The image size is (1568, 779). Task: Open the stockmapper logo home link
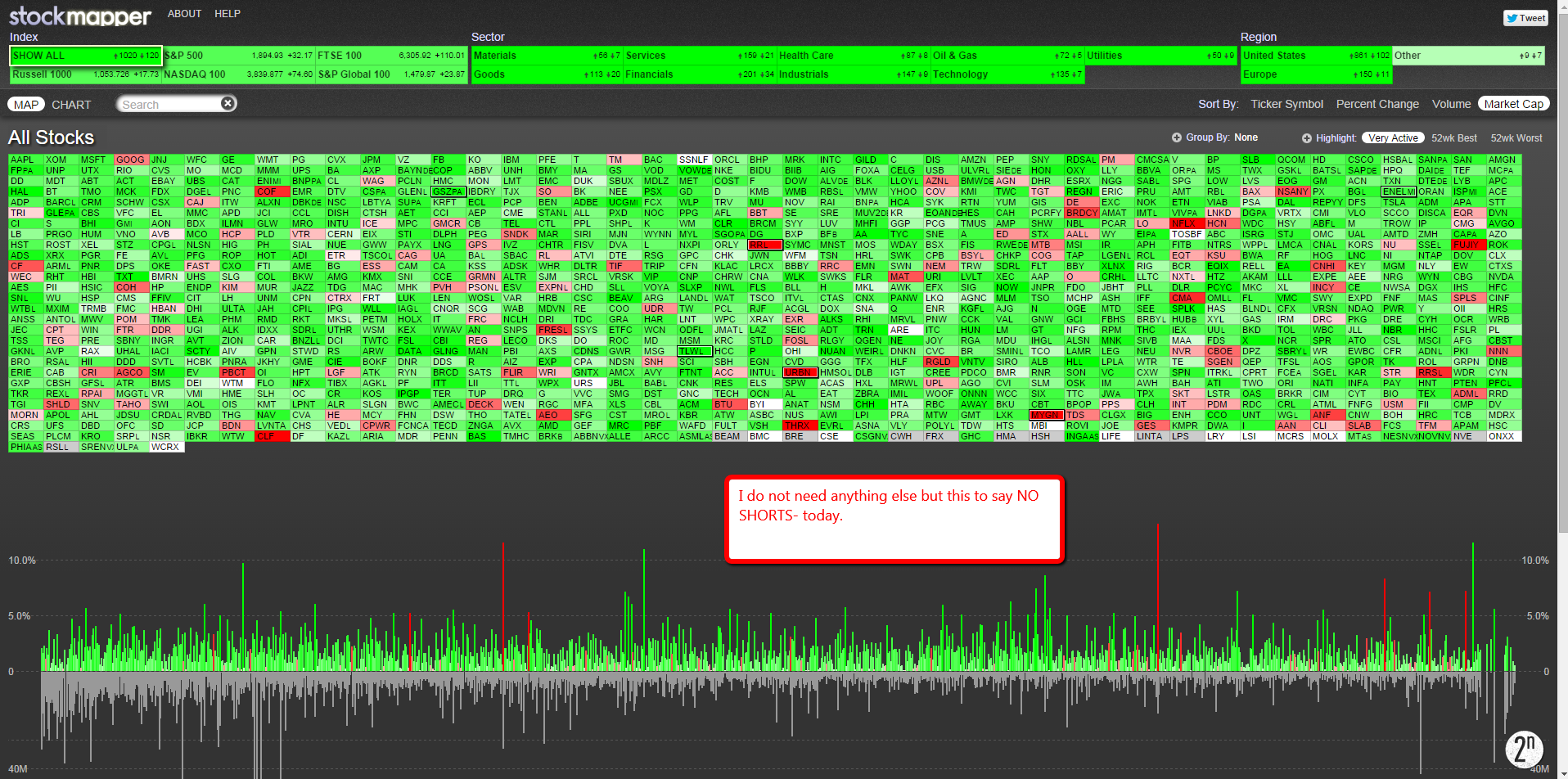click(x=80, y=16)
